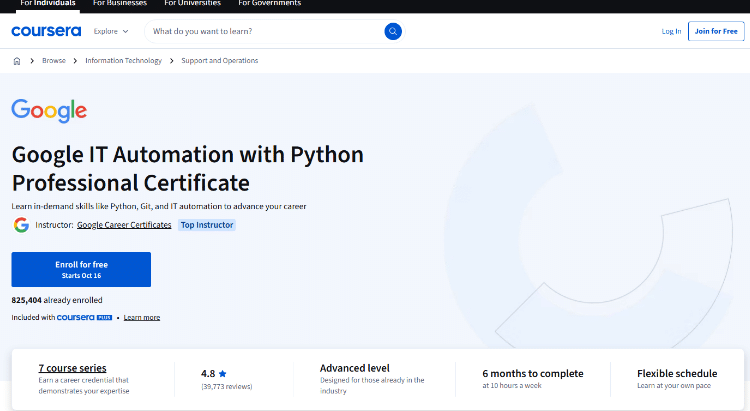Click the Join for Free button
This screenshot has width=750, height=411.
point(716,31)
